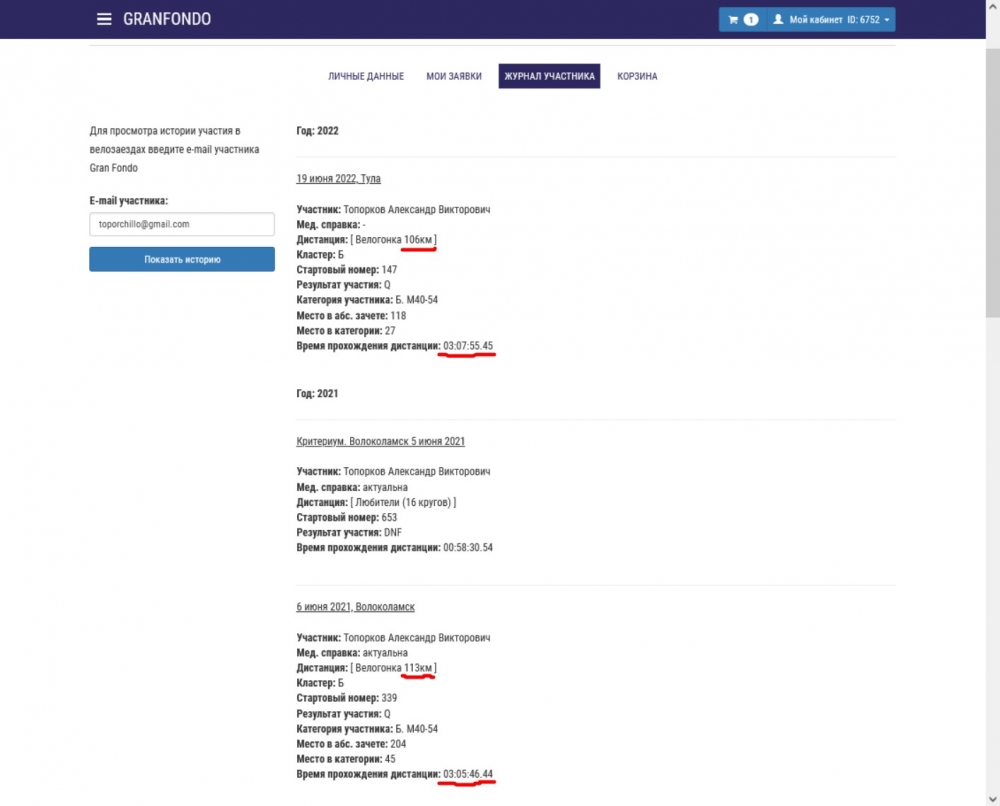Open the 19 июня 2022, Тула event link
Image resolution: width=1000 pixels, height=806 pixels.
[x=338, y=179]
